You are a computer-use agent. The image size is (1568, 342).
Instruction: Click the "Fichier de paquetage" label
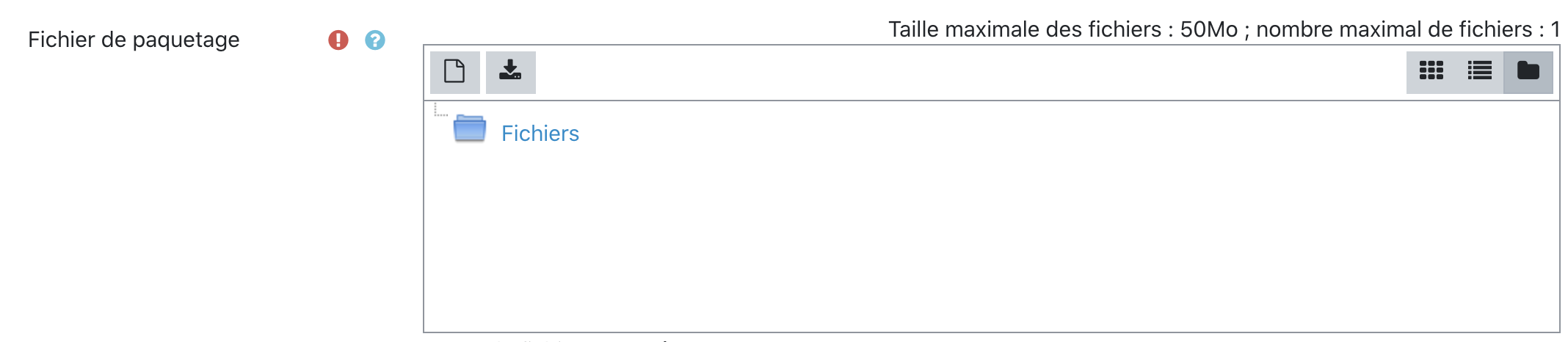click(134, 40)
